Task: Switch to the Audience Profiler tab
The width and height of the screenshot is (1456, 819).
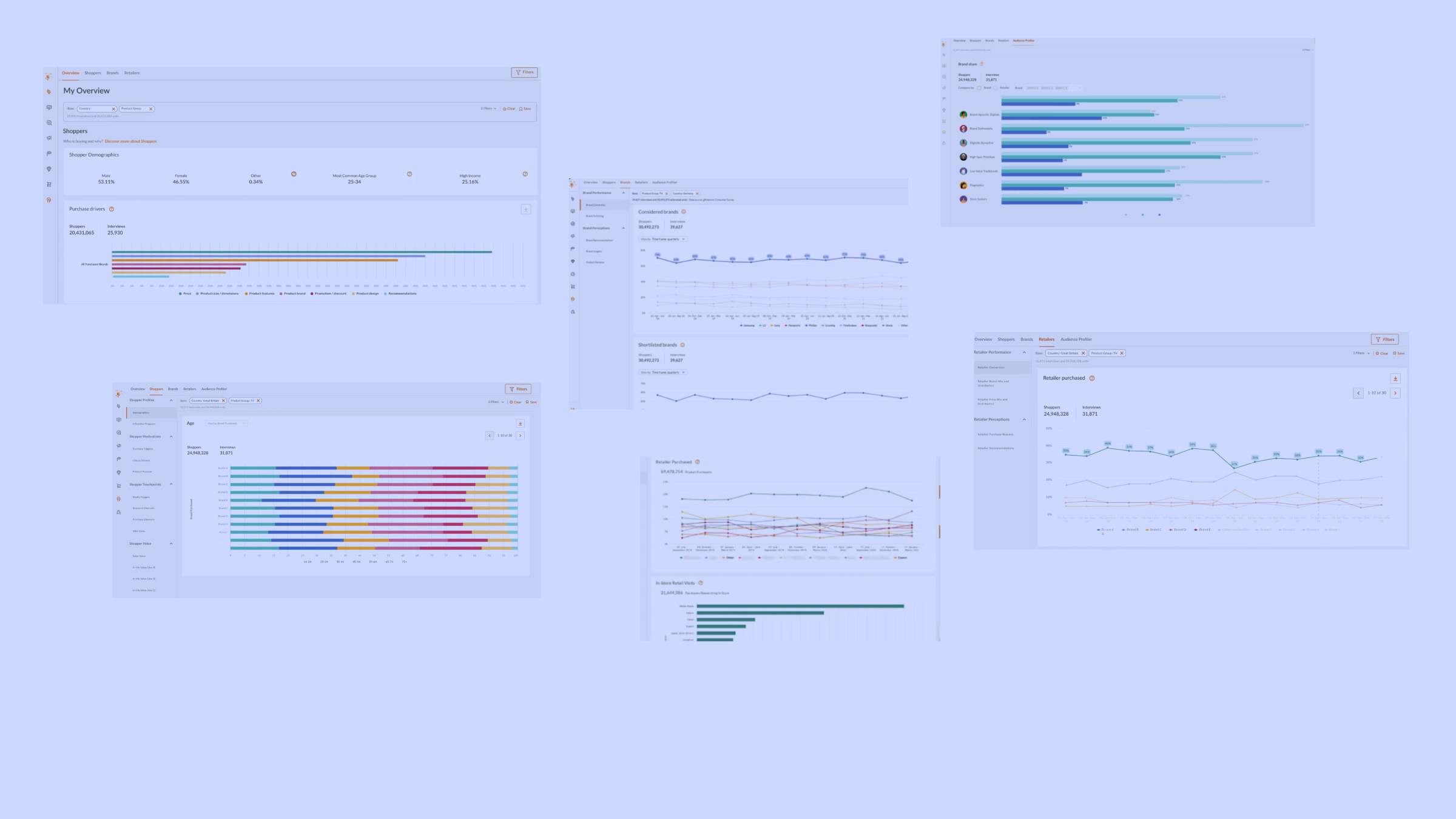Action: [x=215, y=389]
